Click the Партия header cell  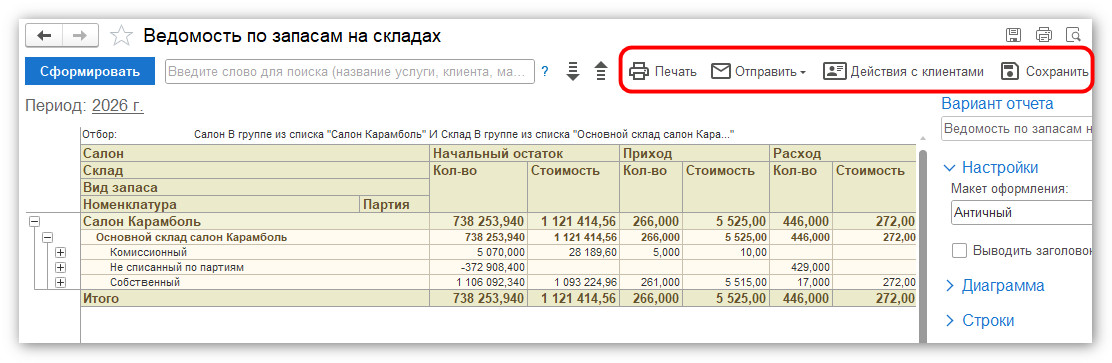[x=394, y=205]
